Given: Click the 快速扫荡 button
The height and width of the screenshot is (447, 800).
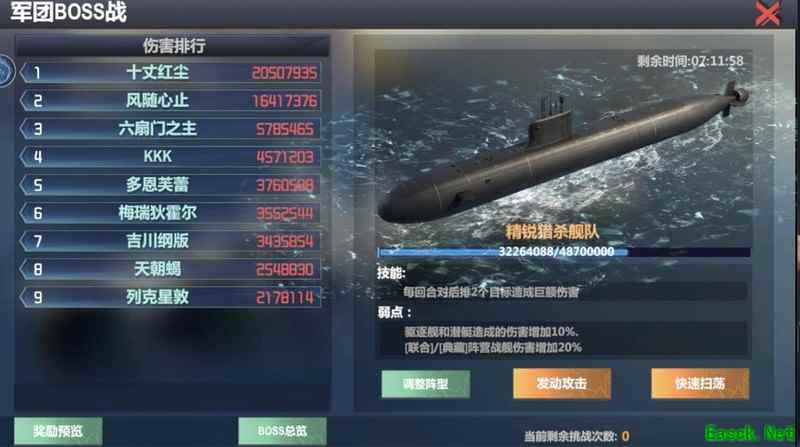Looking at the screenshot, I should (700, 383).
